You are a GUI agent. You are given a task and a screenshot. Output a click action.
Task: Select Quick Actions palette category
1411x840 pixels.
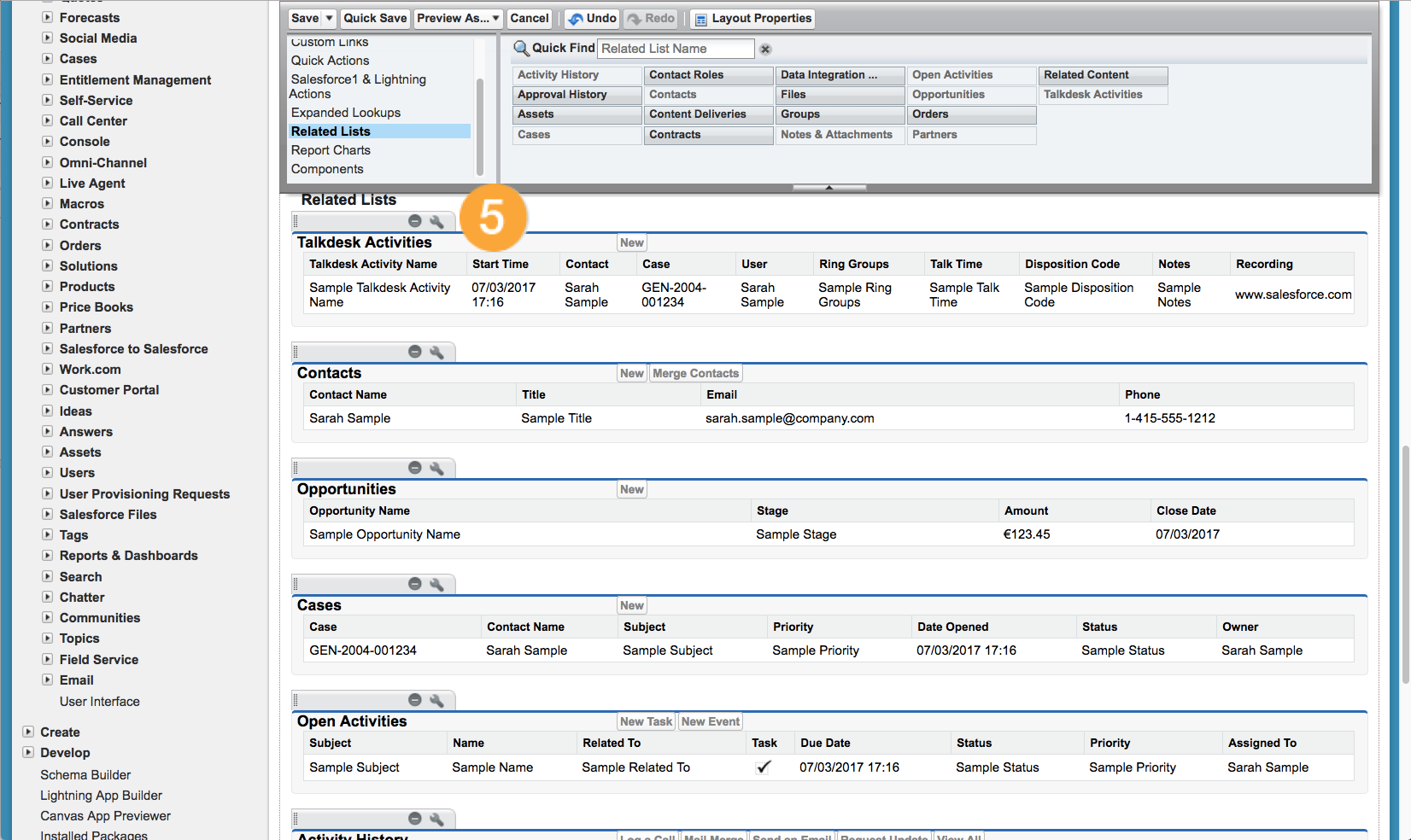(330, 61)
